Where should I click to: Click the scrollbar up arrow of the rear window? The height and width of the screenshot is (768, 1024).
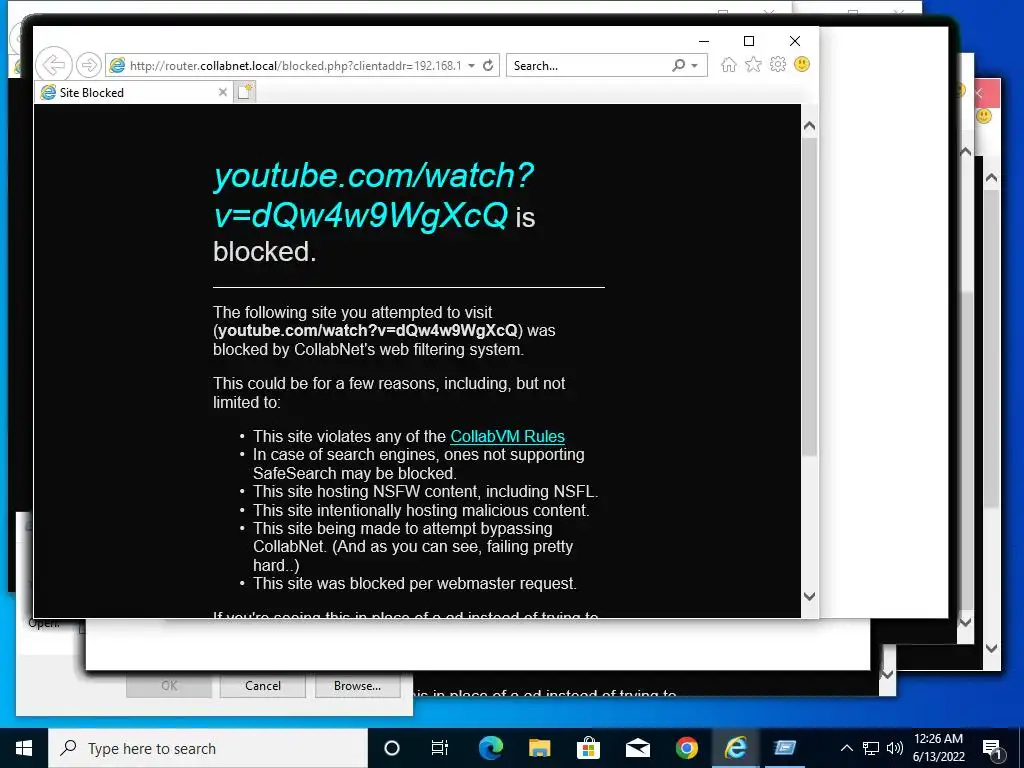(x=991, y=178)
